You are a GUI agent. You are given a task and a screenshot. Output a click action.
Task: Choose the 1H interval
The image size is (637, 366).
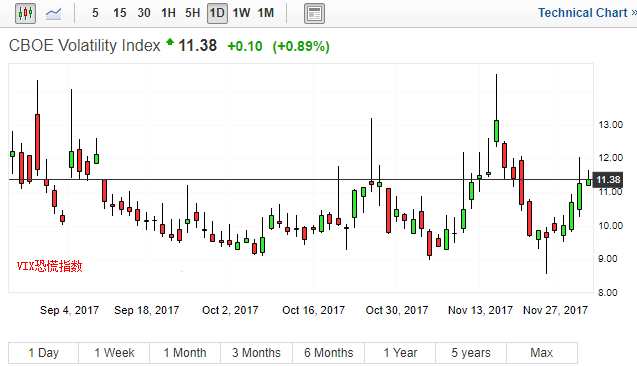[x=168, y=13]
